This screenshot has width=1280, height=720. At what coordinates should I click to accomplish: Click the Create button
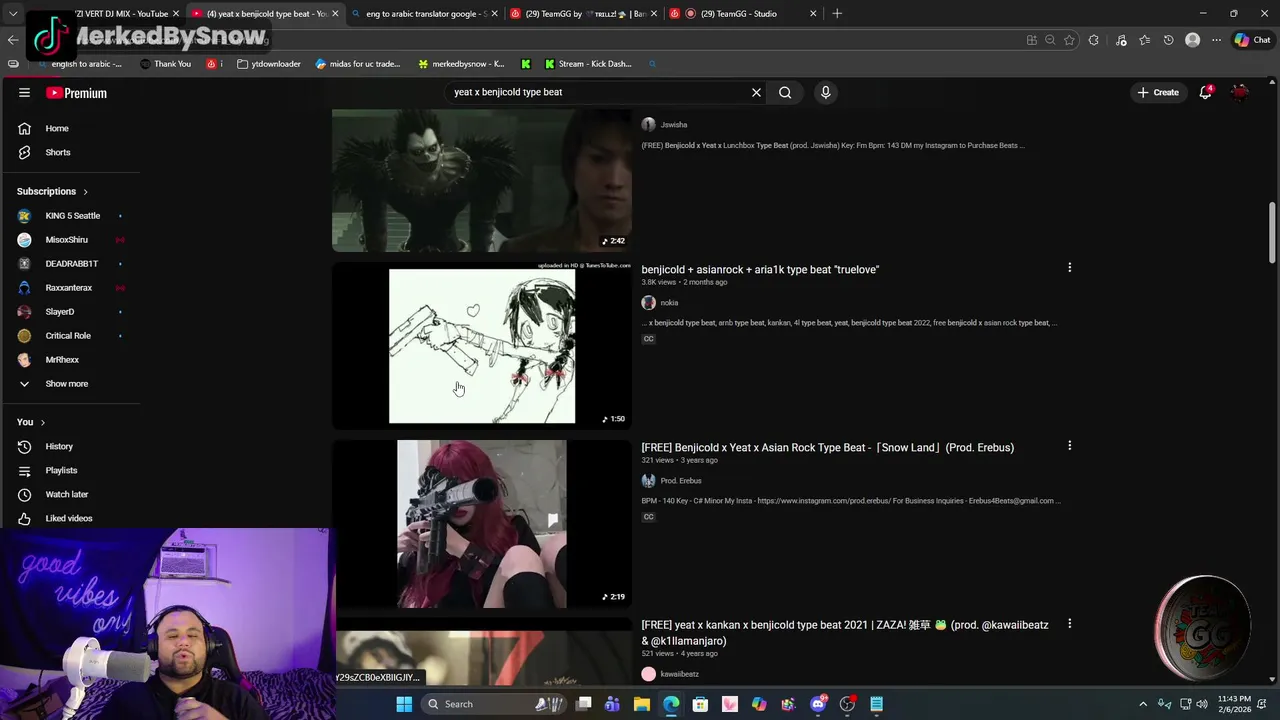coord(1157,92)
